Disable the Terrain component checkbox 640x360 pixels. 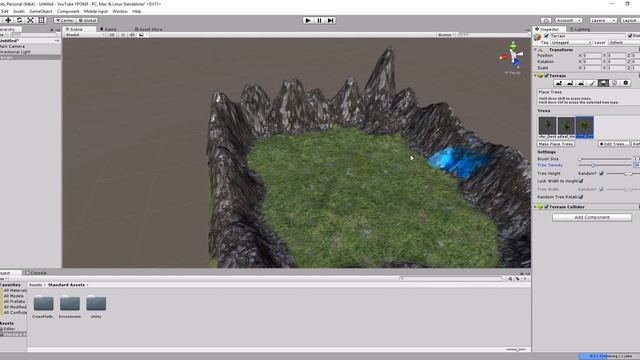pos(547,76)
